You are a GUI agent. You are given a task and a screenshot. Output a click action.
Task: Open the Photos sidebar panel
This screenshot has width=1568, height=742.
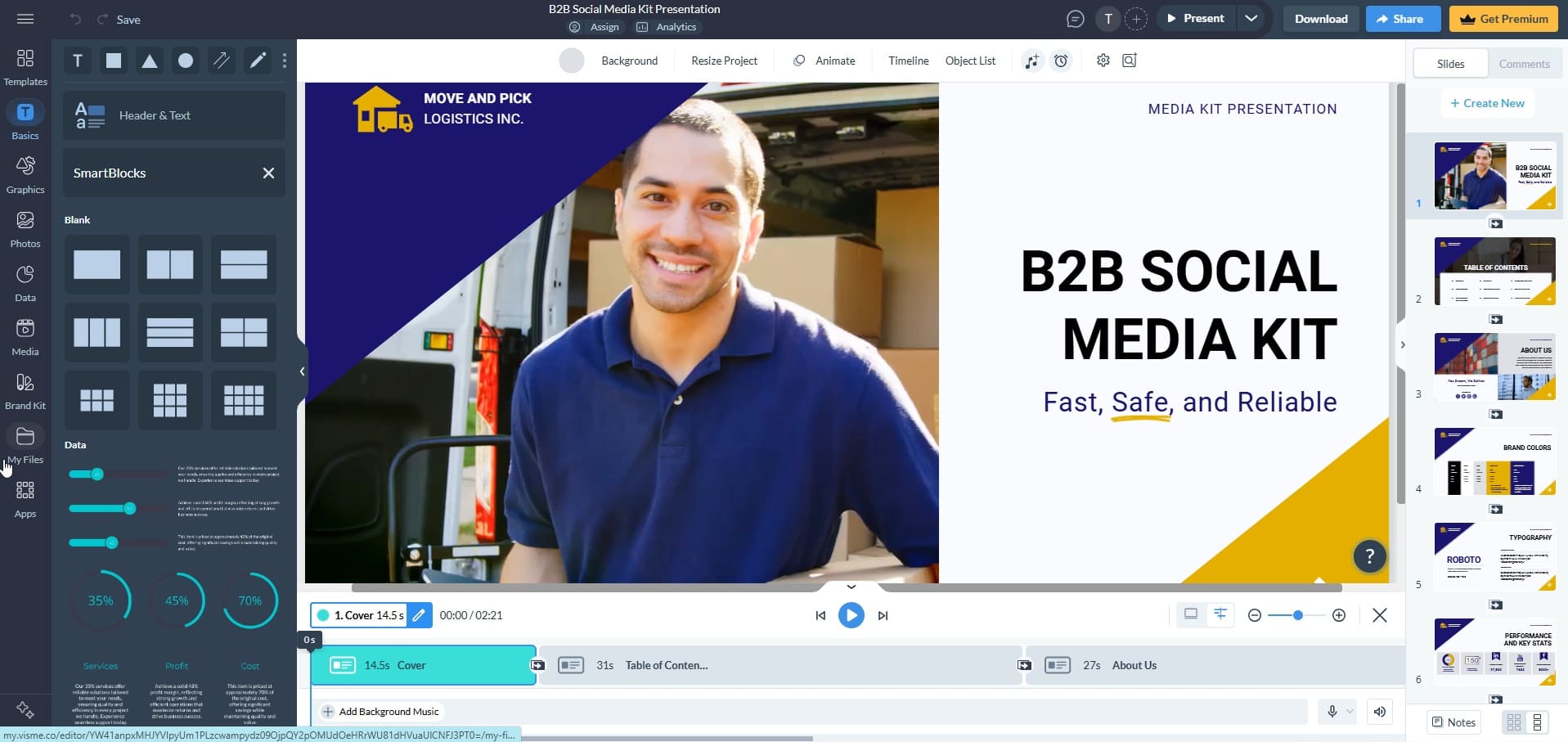click(25, 229)
